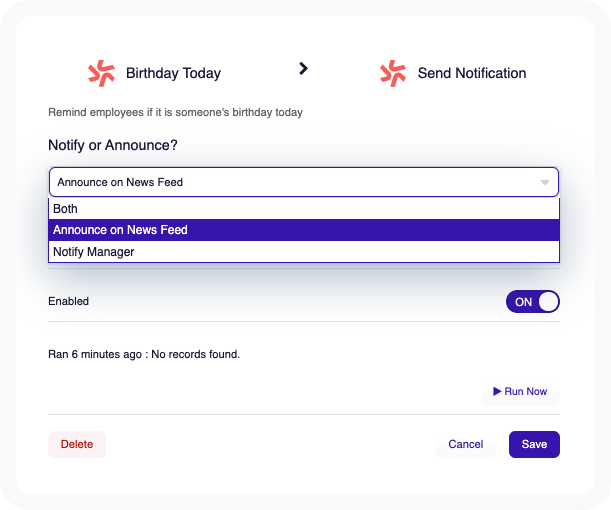Pick Notify Manager from dropdown options
Screen dimensions: 611x510
pyautogui.click(x=304, y=252)
